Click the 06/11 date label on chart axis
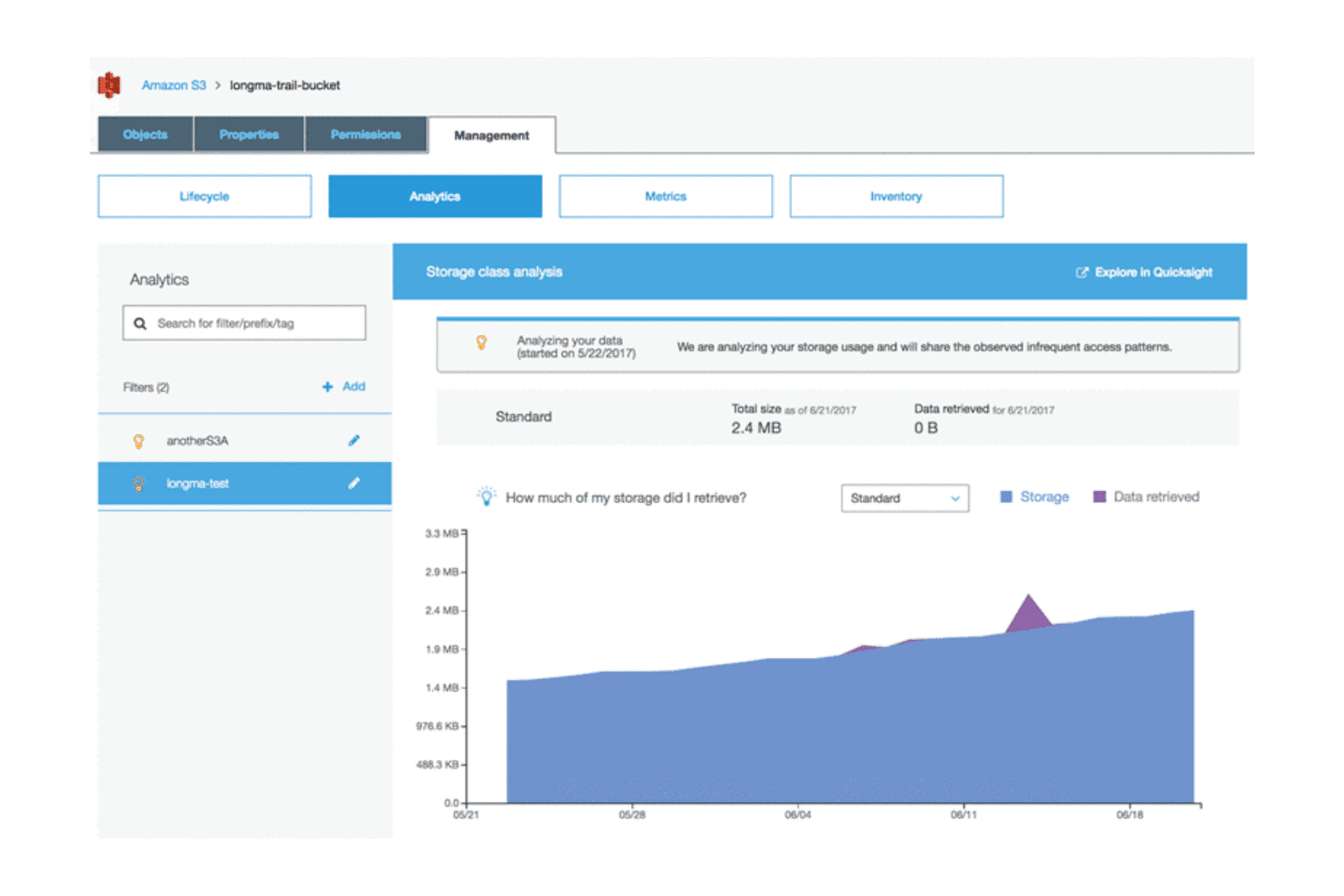Screen dimensions: 1344x896 (x=964, y=815)
